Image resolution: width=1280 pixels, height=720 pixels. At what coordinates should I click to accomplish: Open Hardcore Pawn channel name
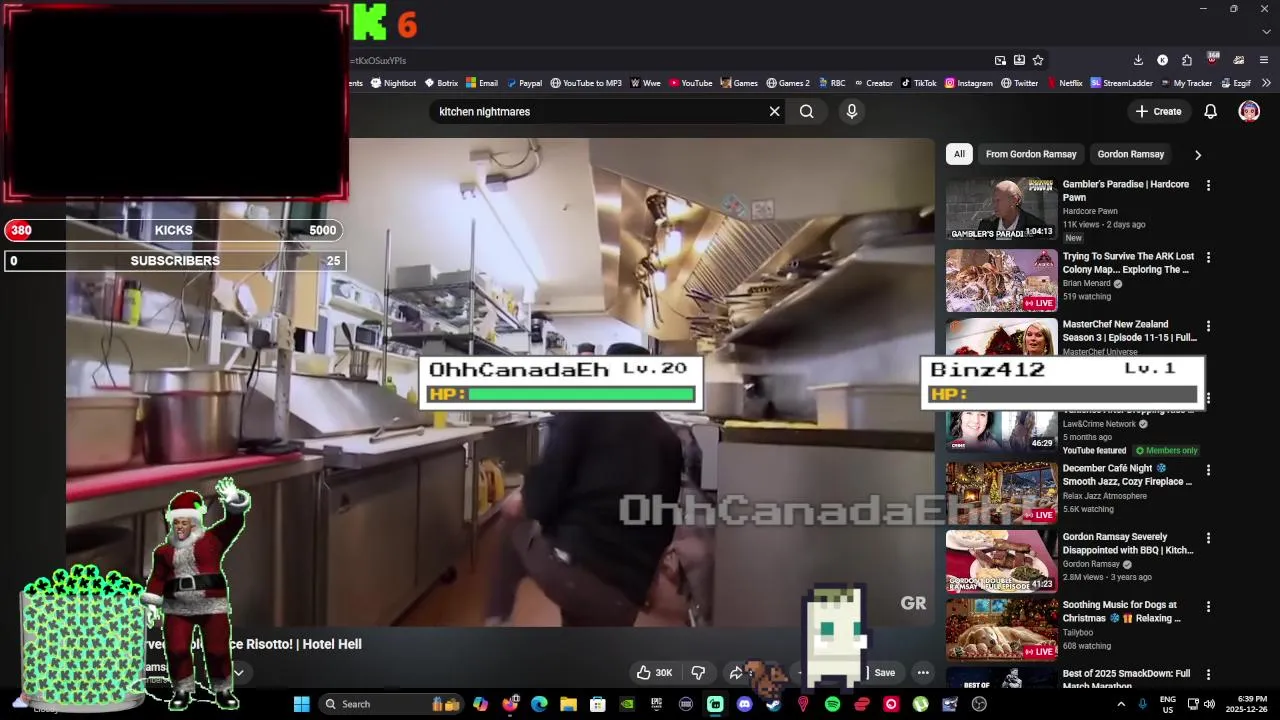coord(1090,211)
